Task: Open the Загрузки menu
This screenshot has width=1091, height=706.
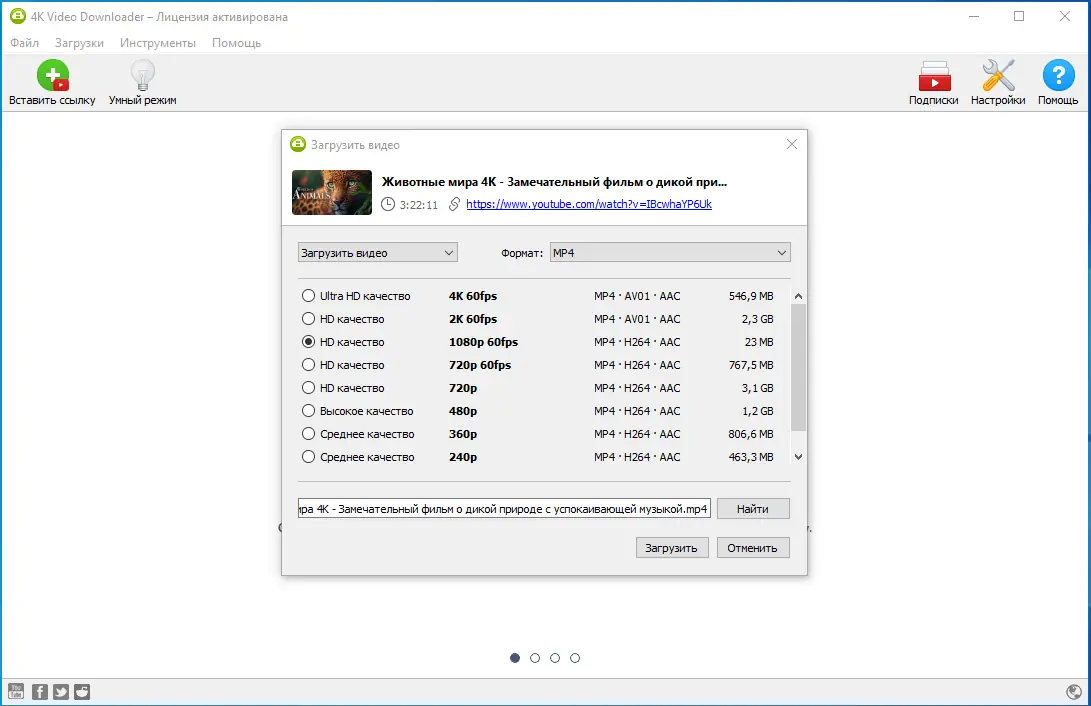Action: pos(79,42)
